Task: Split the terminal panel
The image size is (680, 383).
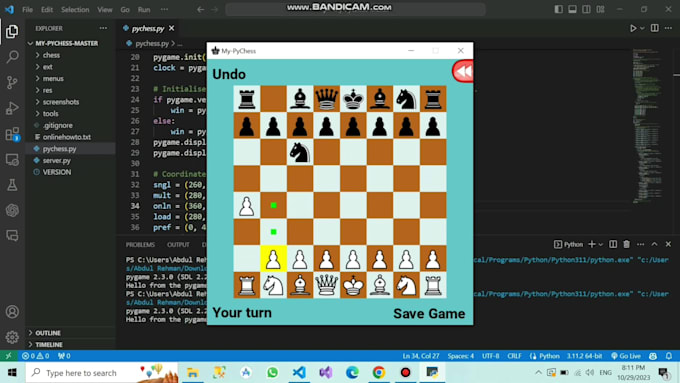Action: point(613,244)
